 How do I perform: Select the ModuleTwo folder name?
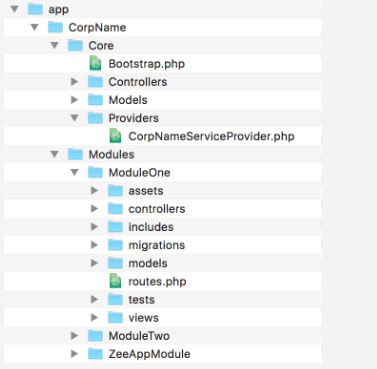click(139, 336)
